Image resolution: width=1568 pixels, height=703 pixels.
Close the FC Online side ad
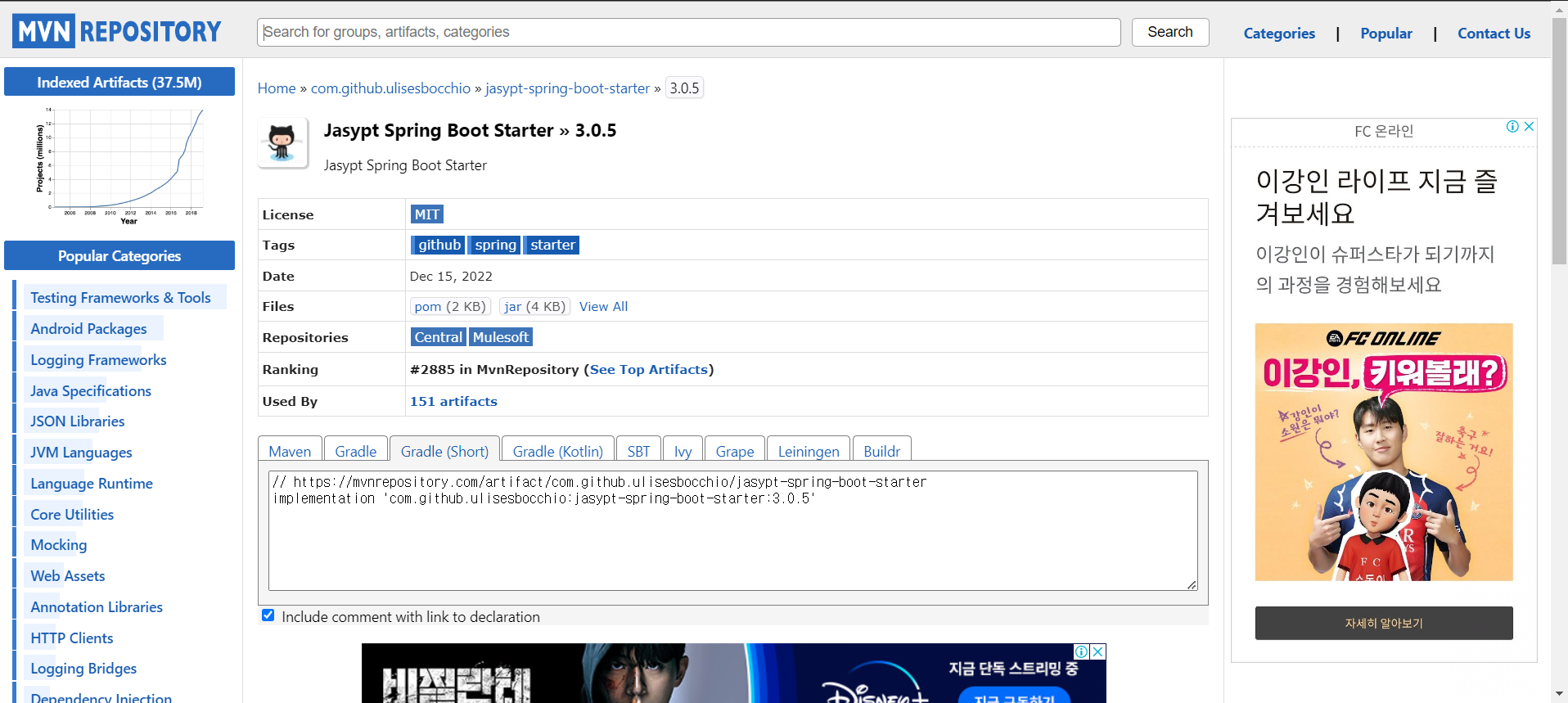point(1528,126)
